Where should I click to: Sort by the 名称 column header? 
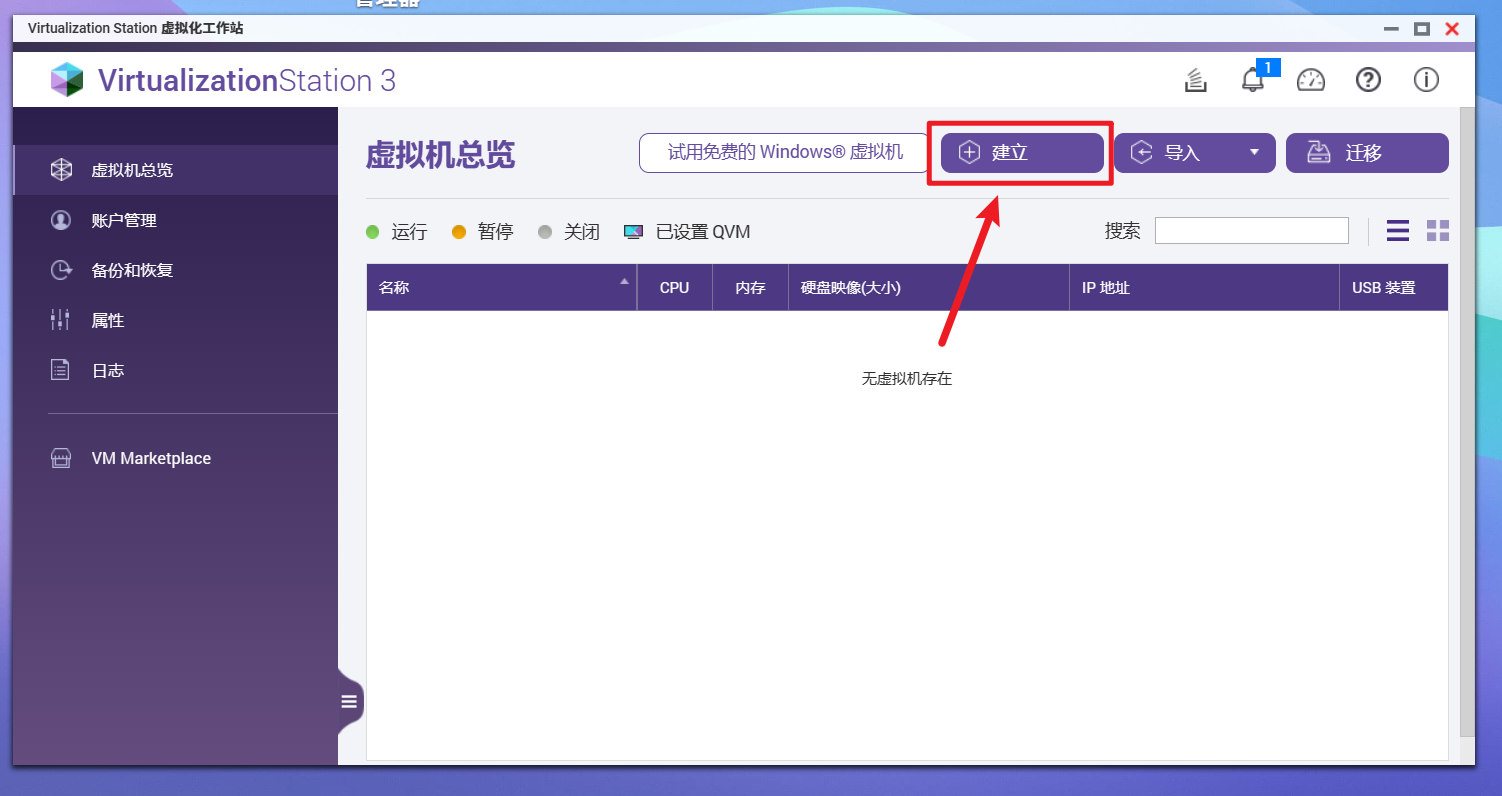point(501,288)
